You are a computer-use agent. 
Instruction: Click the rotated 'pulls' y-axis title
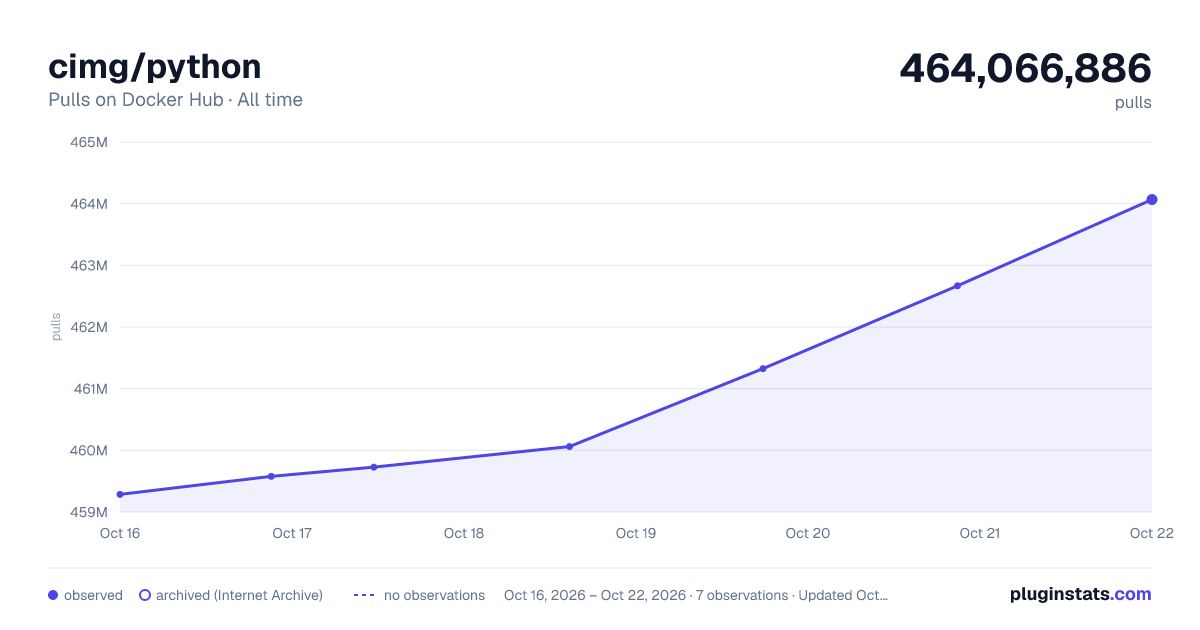56,327
